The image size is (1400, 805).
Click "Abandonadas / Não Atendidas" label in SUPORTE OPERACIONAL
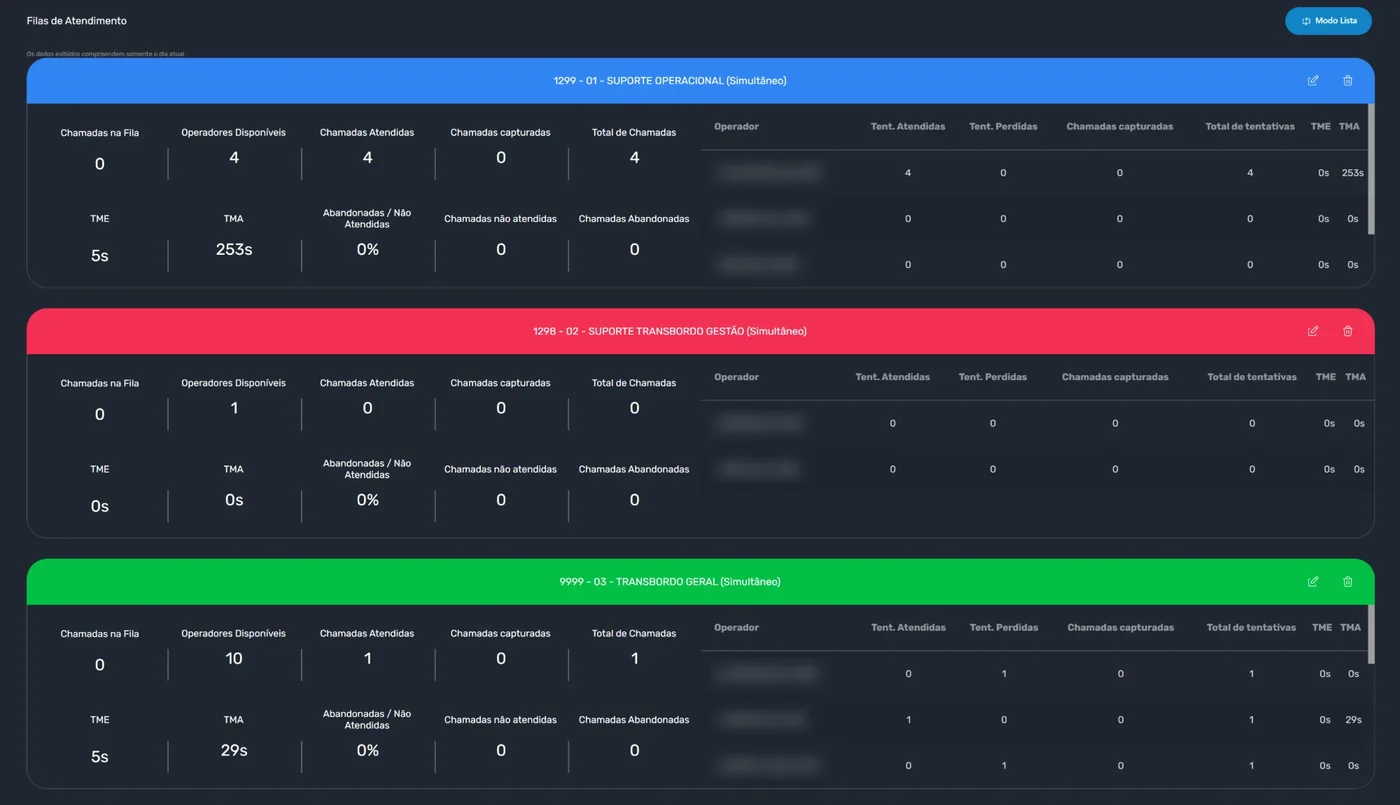368,219
